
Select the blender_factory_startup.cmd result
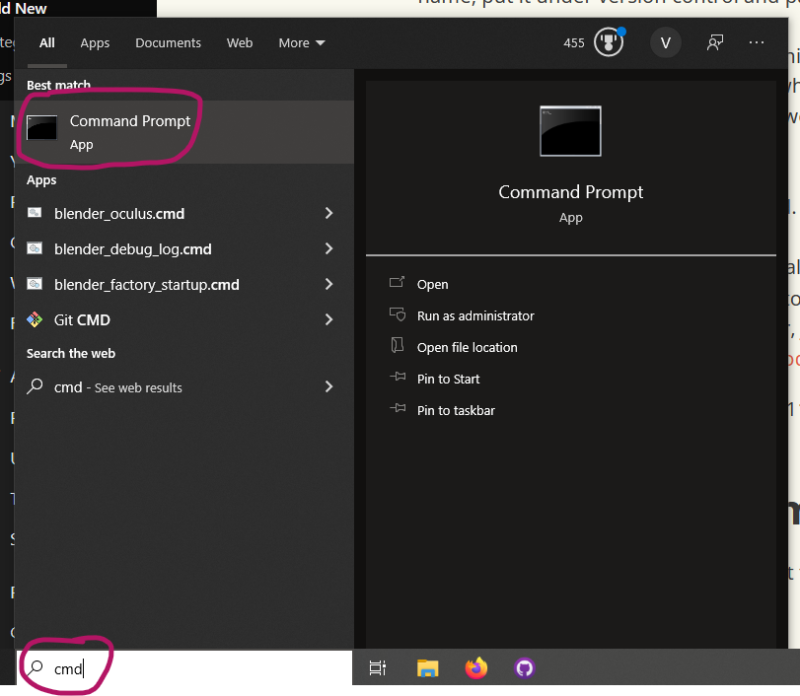click(184, 284)
